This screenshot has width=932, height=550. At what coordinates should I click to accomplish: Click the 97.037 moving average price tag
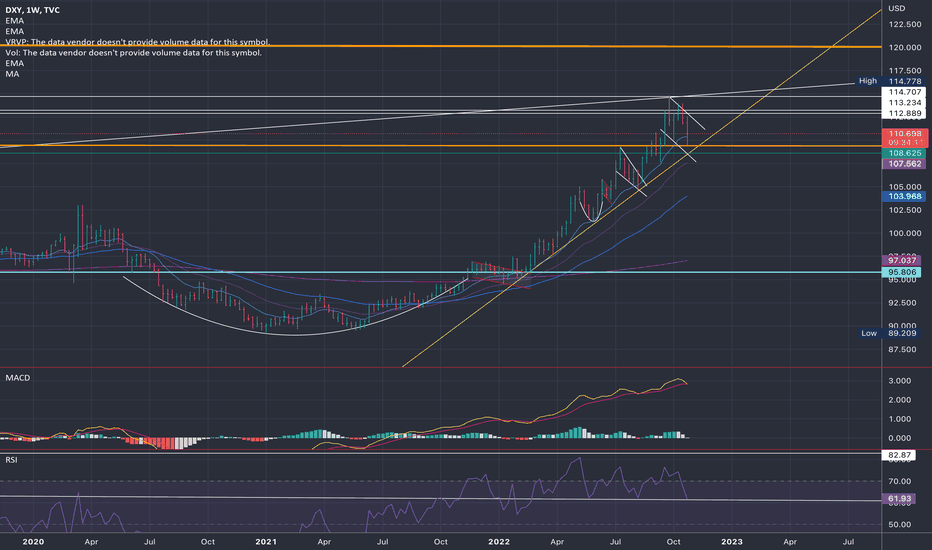902,261
